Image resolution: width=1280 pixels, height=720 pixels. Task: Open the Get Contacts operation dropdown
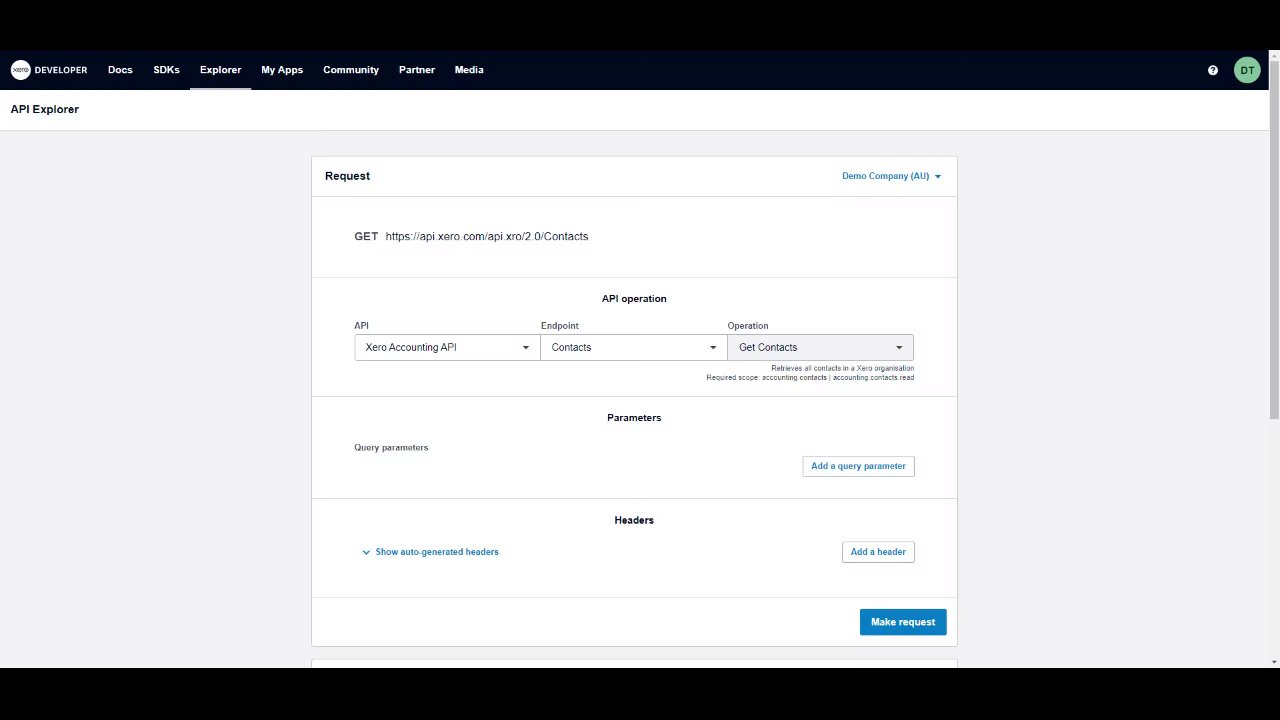pyautogui.click(x=820, y=347)
